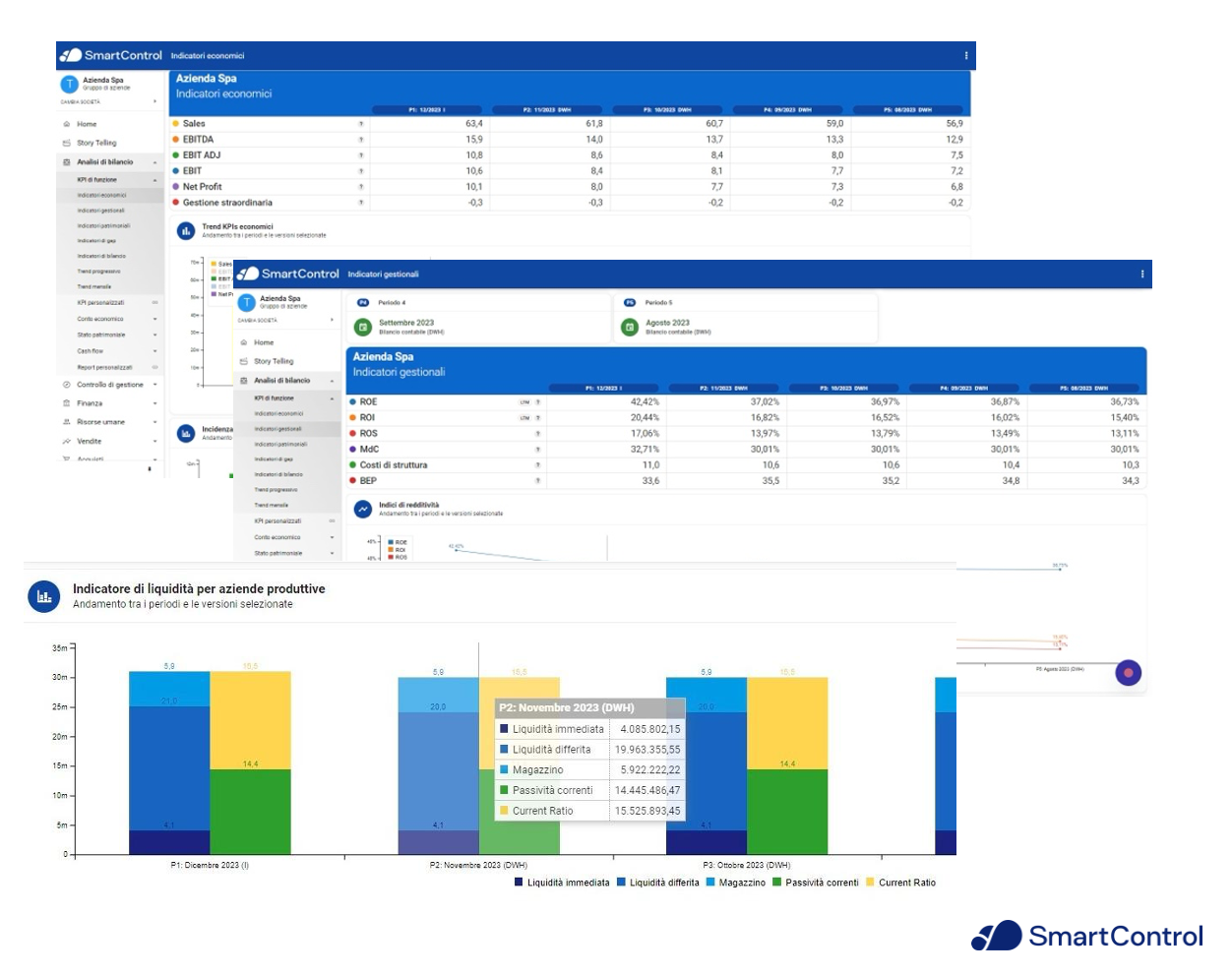
Task: Collapse Analisi di bilancio in Indicatori economici sidebar
Action: pos(154,162)
